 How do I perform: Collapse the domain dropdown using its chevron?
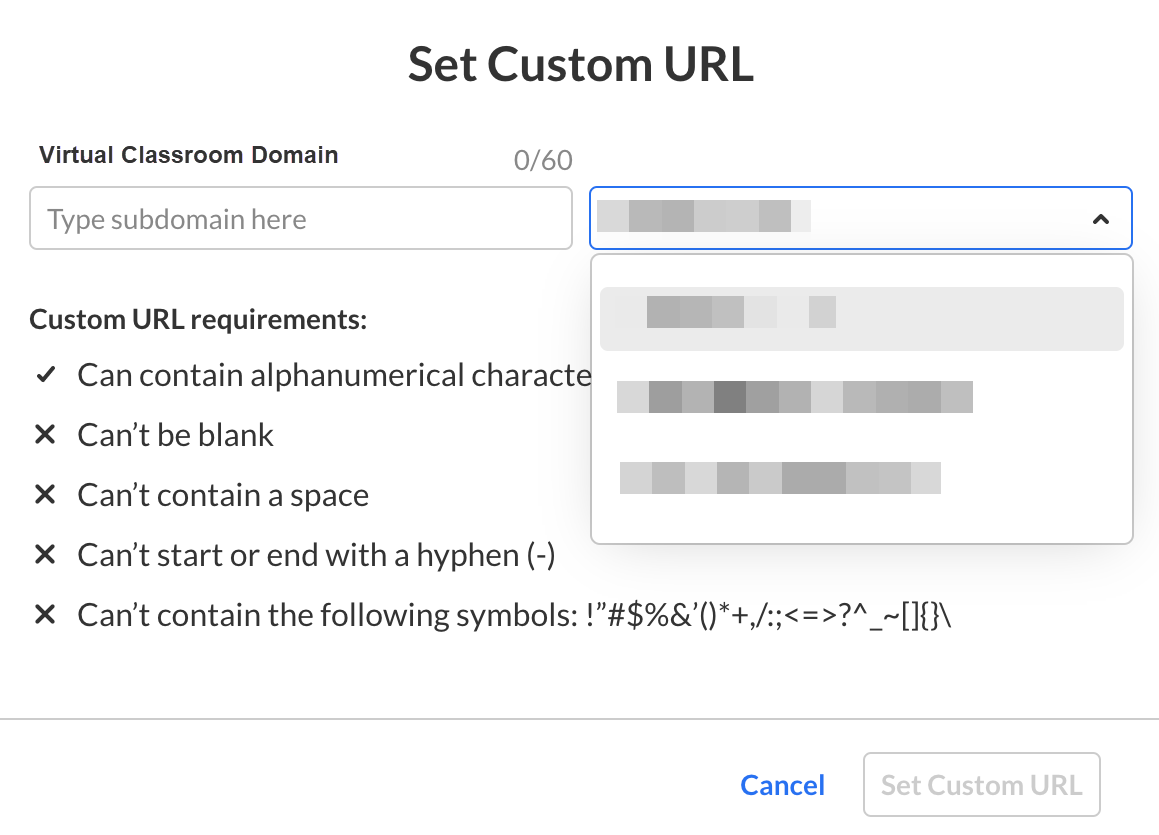[x=1100, y=219]
